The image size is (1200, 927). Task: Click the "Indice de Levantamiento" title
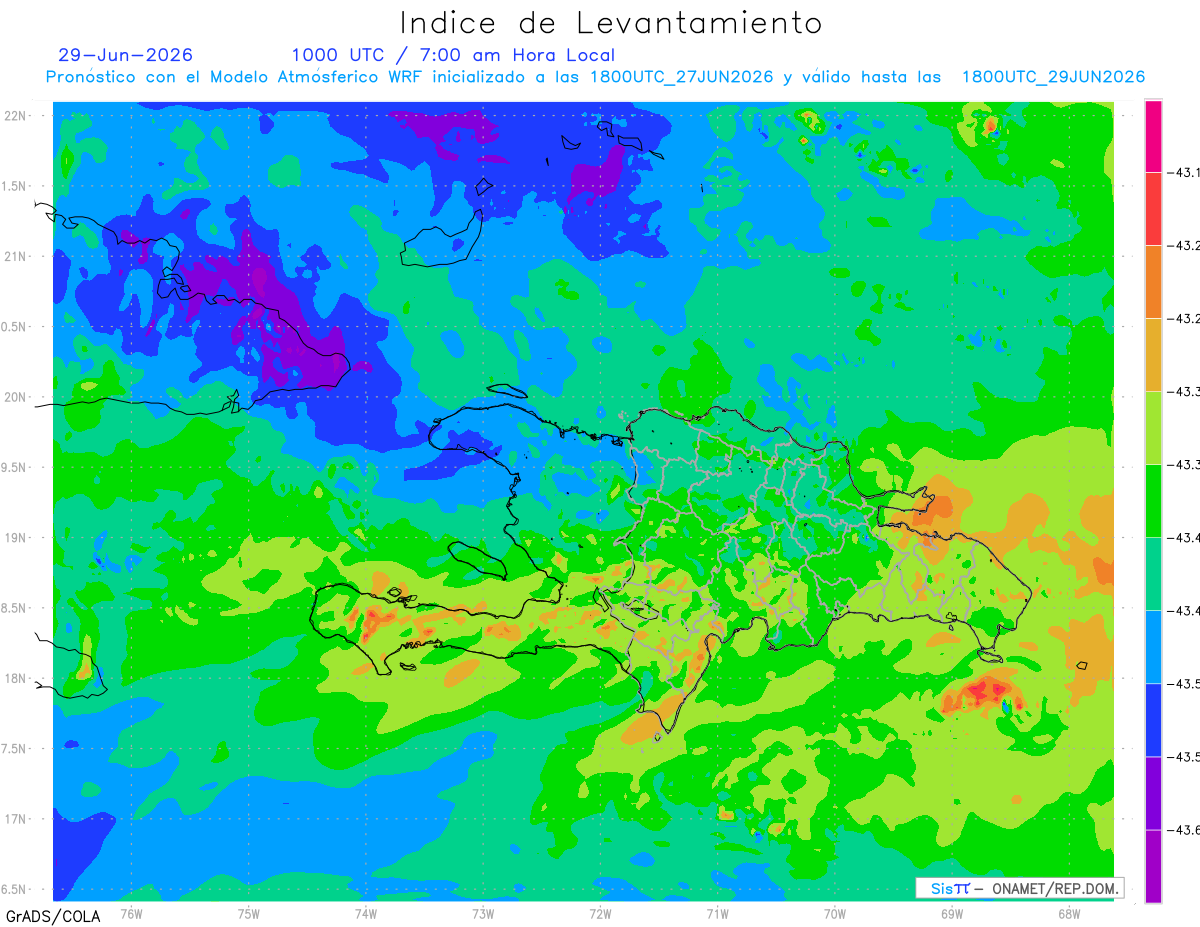(x=611, y=23)
